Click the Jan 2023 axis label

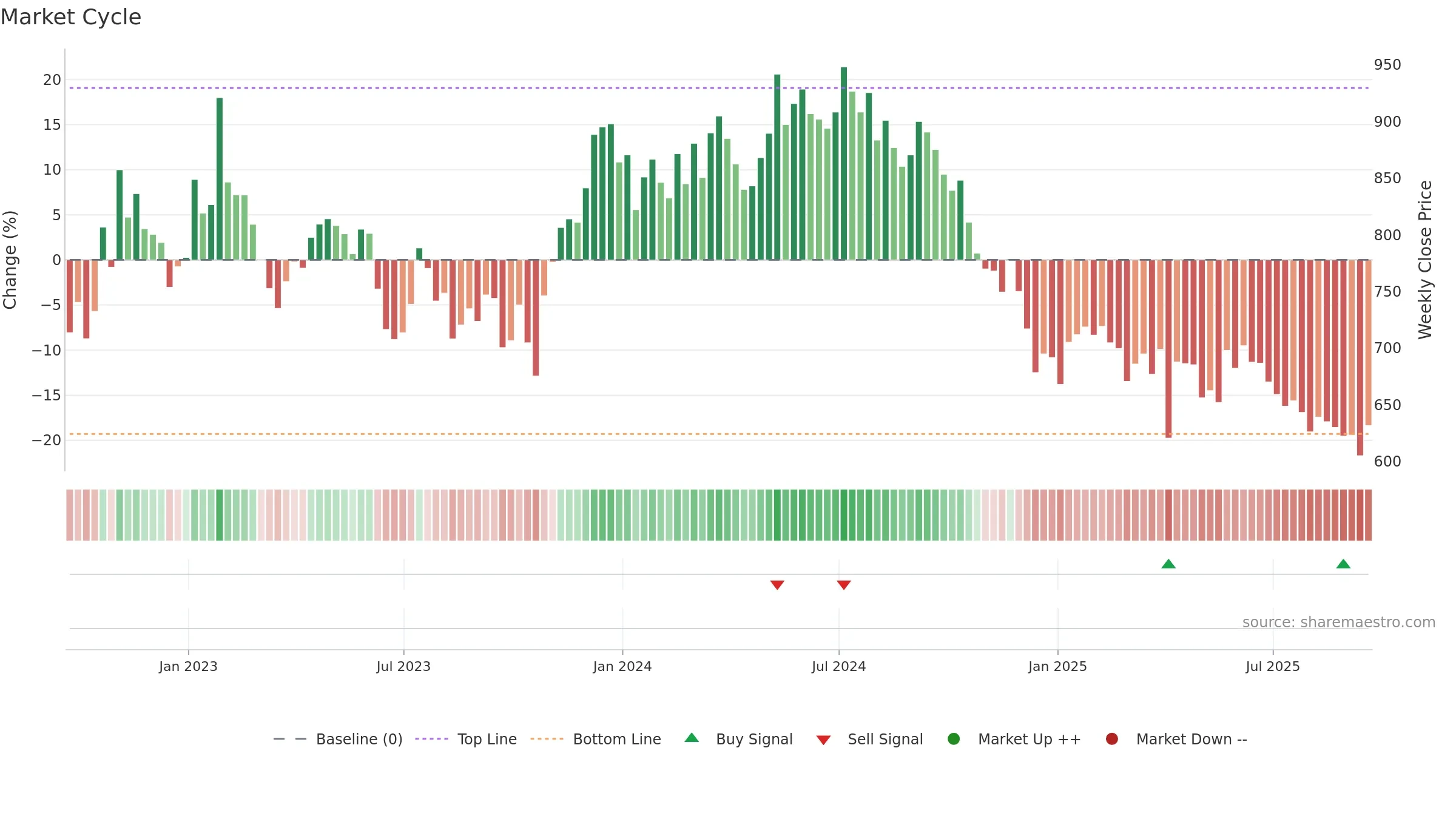[x=188, y=667]
